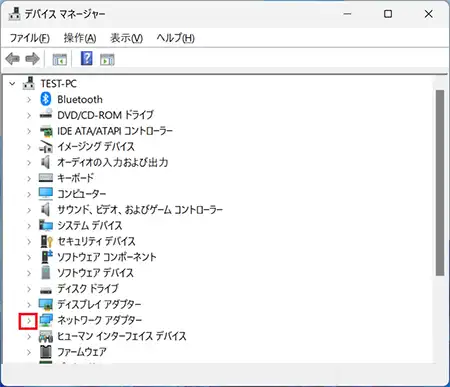Open the 表示(V) menu
This screenshot has width=450, height=387.
[127, 38]
